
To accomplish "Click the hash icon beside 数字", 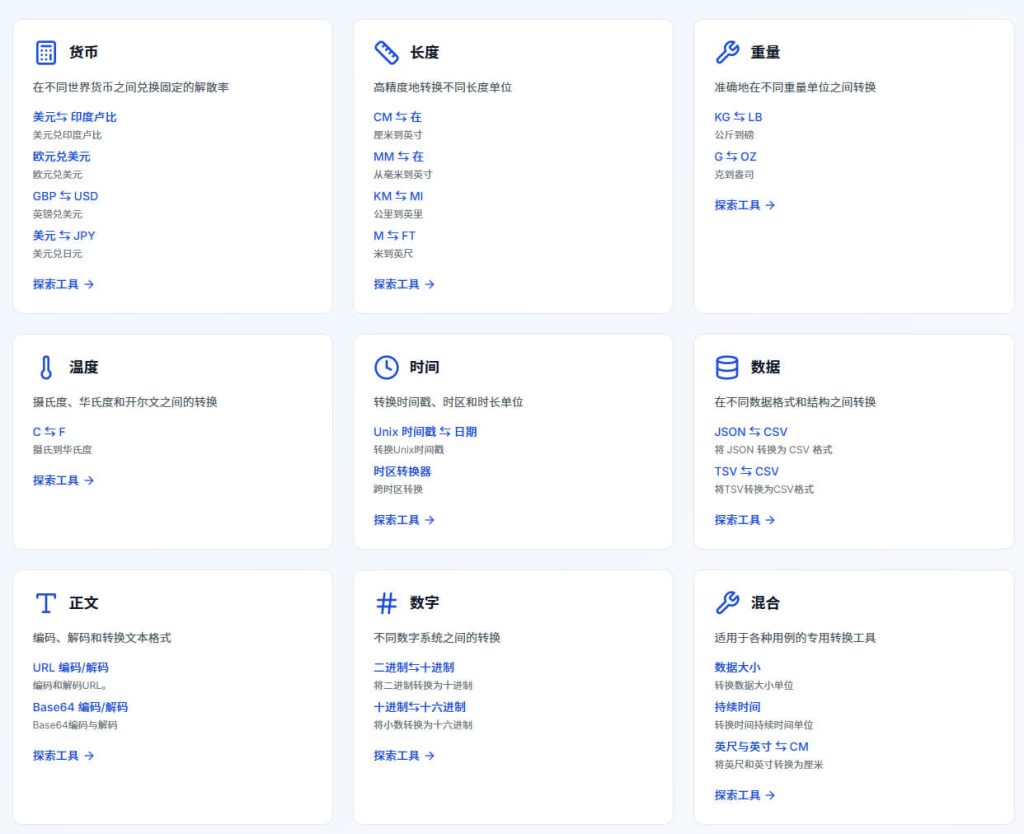I will [386, 603].
